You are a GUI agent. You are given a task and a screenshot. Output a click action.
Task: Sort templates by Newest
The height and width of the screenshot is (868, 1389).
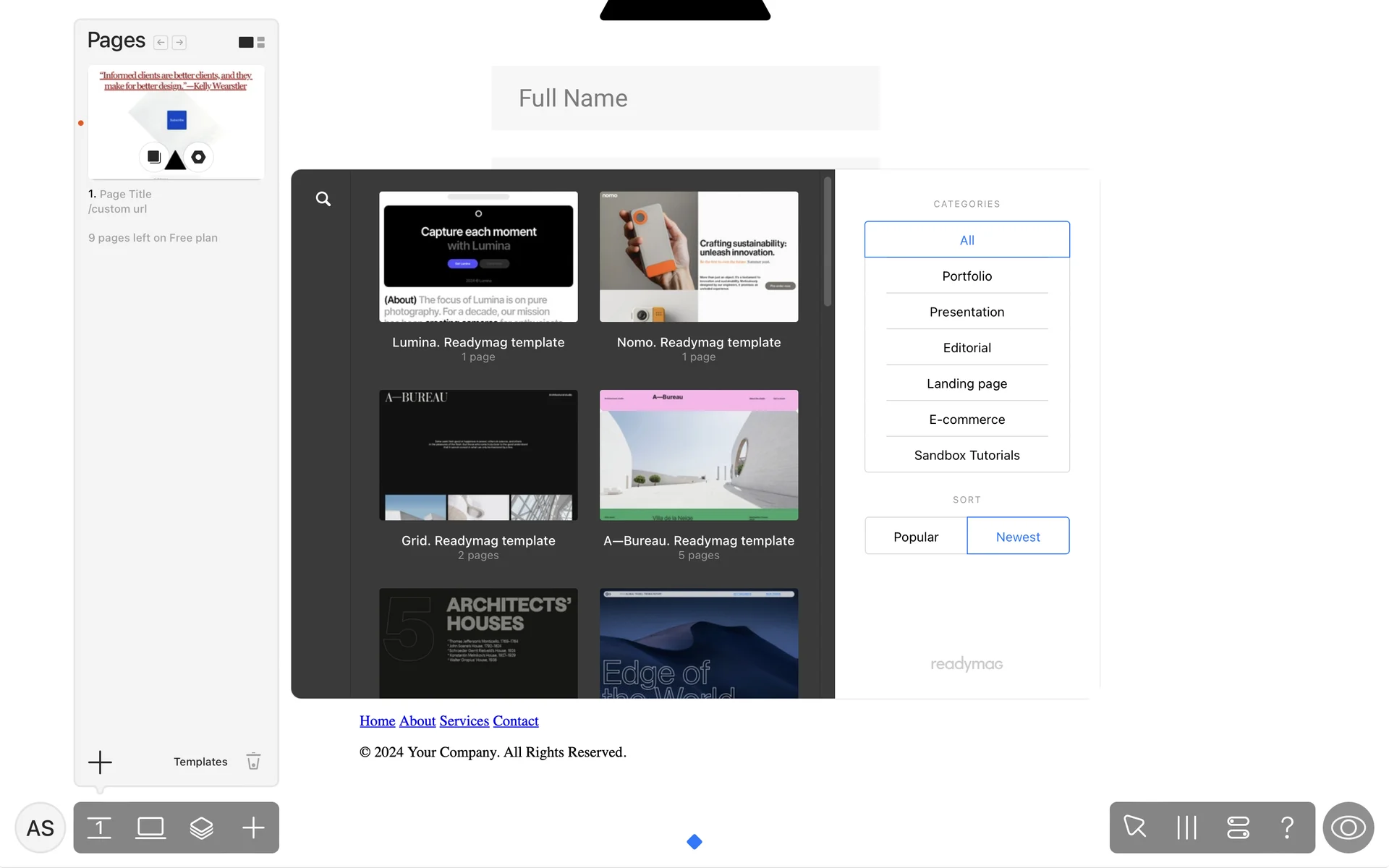click(x=1017, y=537)
